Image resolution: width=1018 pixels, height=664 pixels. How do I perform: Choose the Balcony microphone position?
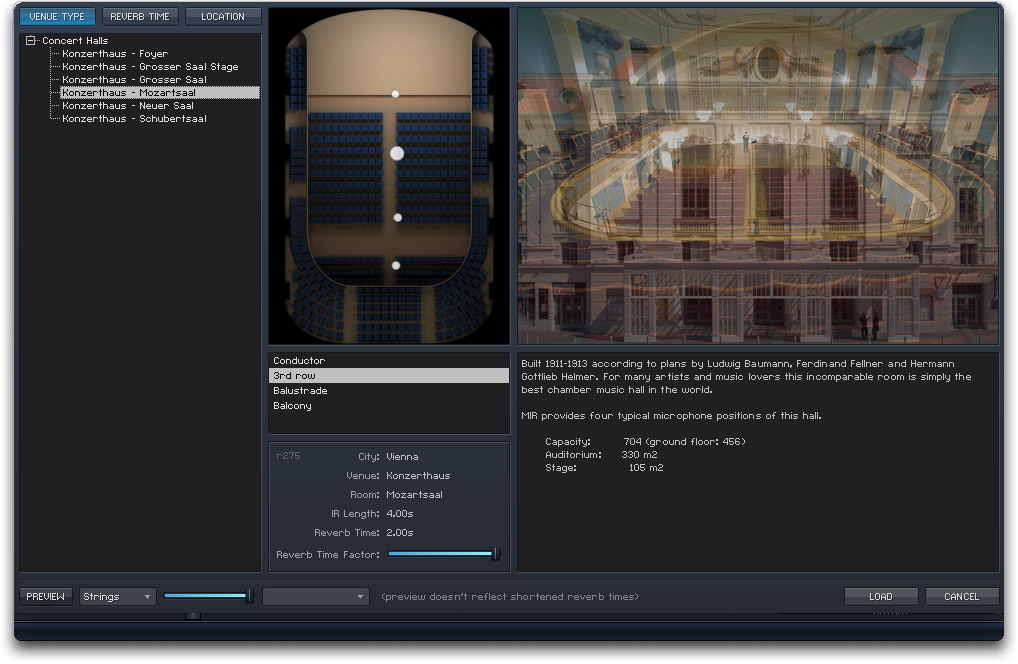click(x=389, y=406)
